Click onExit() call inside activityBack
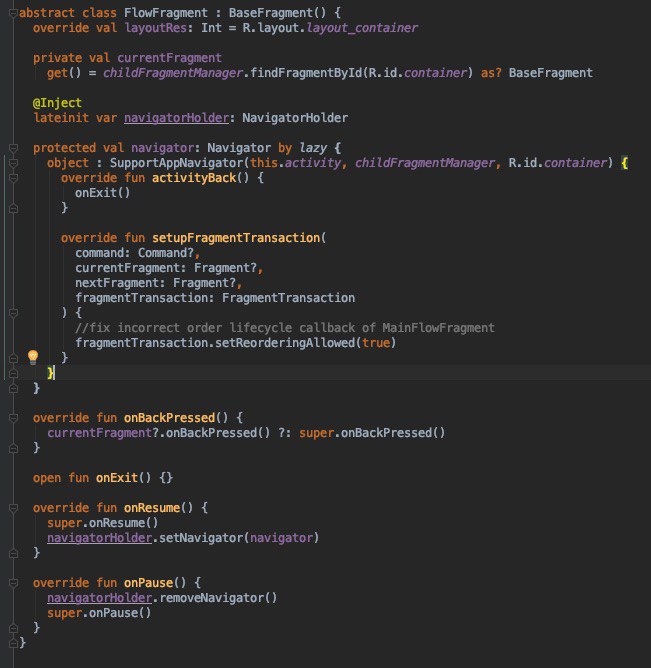651x668 pixels. pyautogui.click(x=102, y=193)
